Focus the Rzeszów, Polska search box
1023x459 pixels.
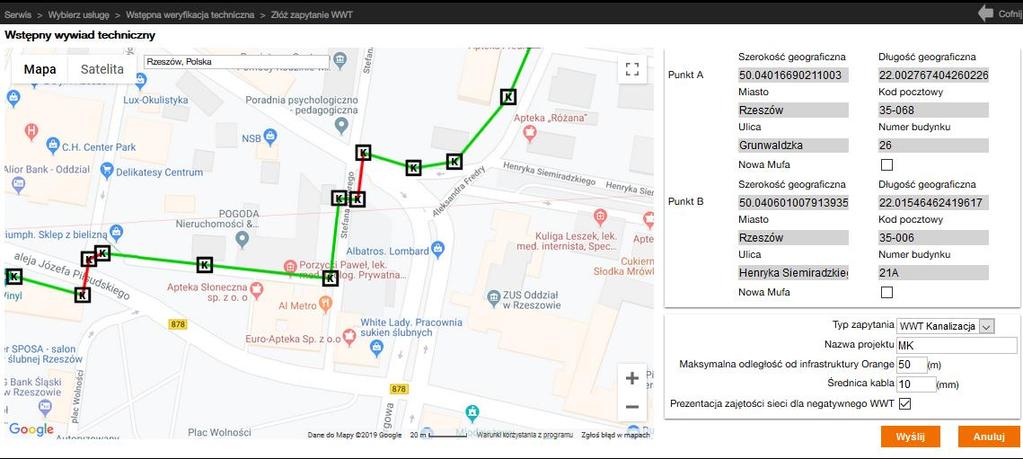point(236,62)
